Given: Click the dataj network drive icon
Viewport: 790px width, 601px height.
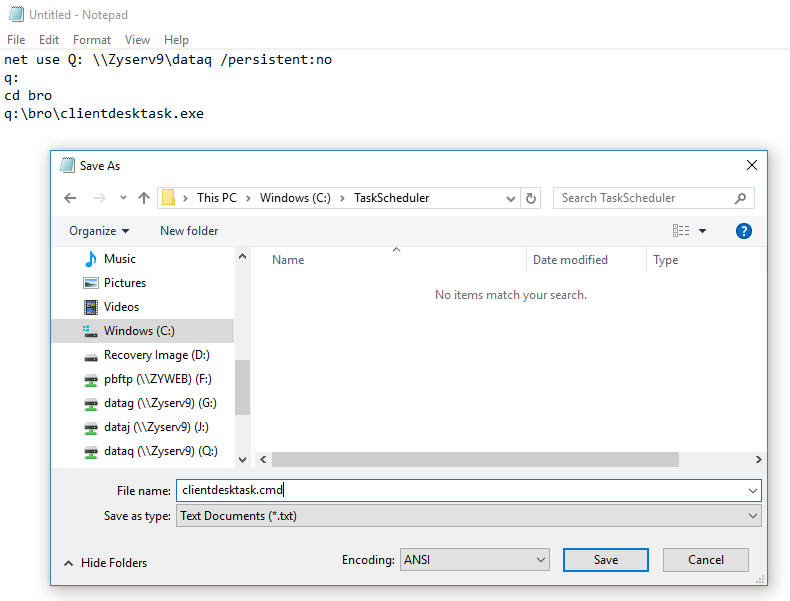Looking at the screenshot, I should point(91,428).
